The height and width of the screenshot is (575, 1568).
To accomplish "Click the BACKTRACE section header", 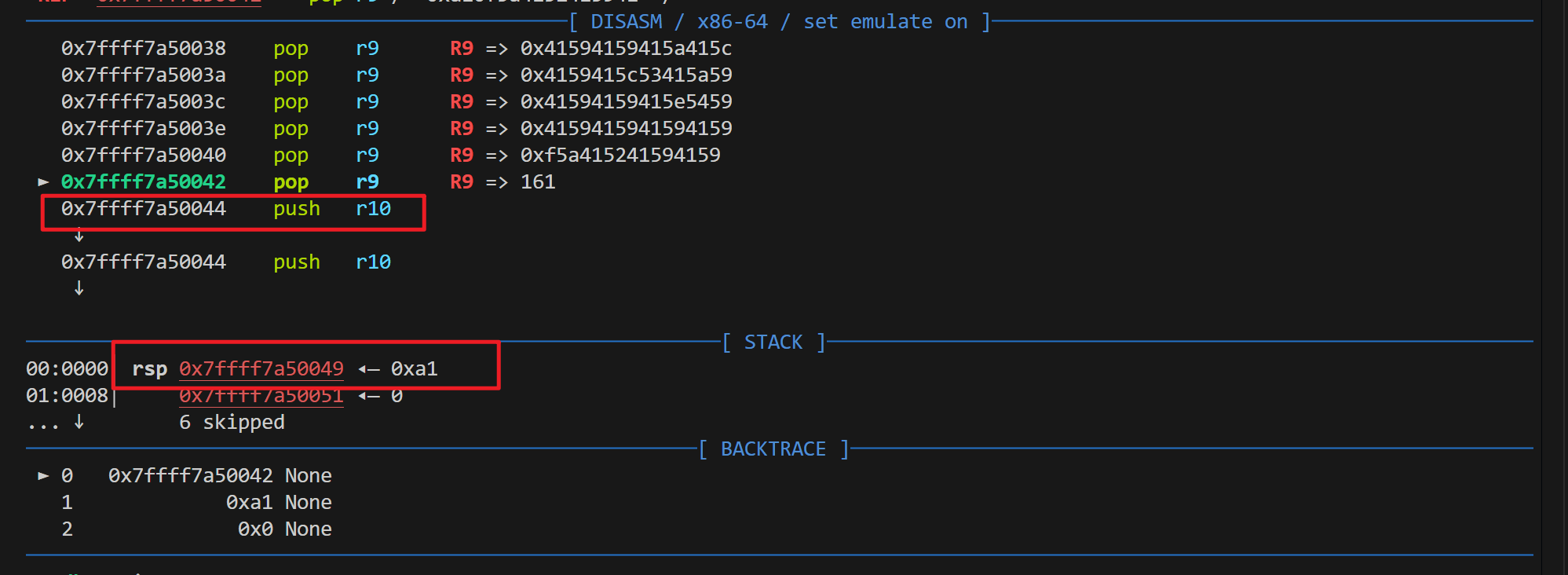I will (x=773, y=449).
